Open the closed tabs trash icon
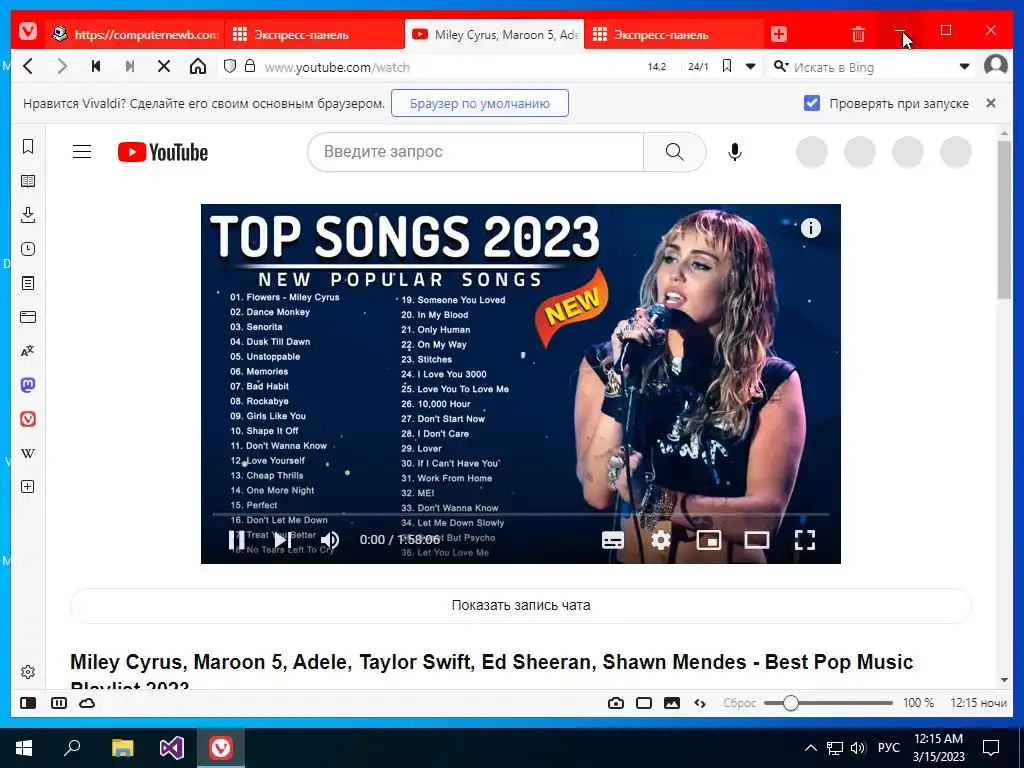1024x768 pixels. (x=858, y=34)
